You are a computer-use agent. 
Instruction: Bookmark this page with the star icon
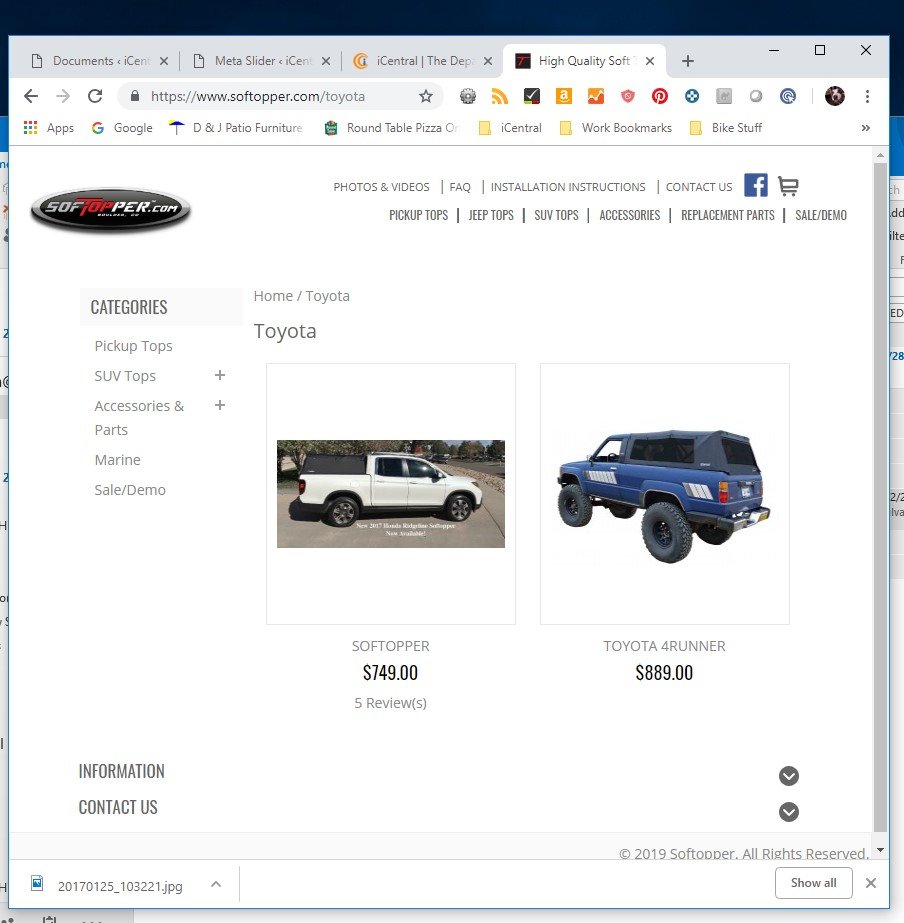(x=426, y=96)
